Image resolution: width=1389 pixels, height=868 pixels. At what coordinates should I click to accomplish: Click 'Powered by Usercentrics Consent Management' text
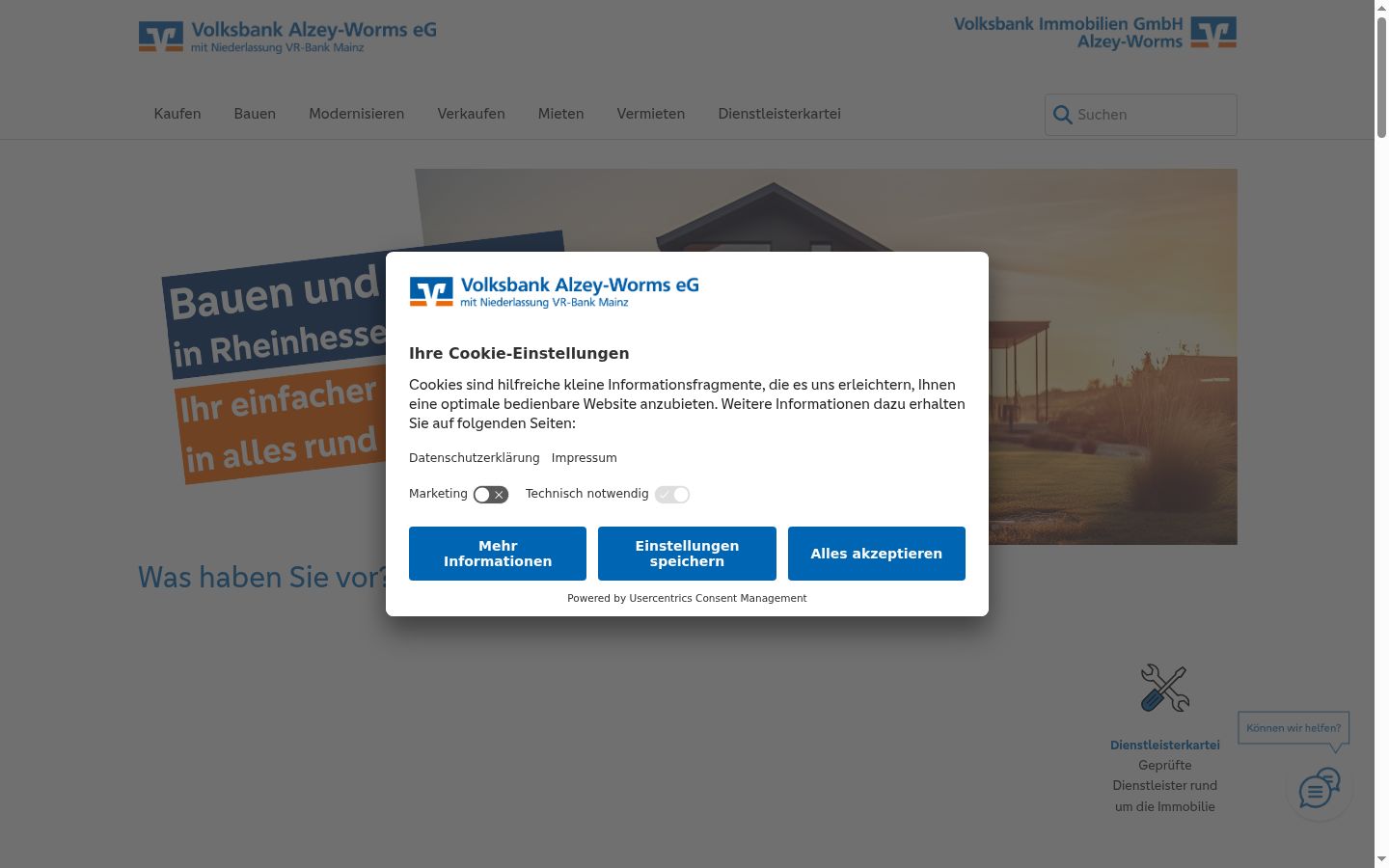(x=687, y=598)
